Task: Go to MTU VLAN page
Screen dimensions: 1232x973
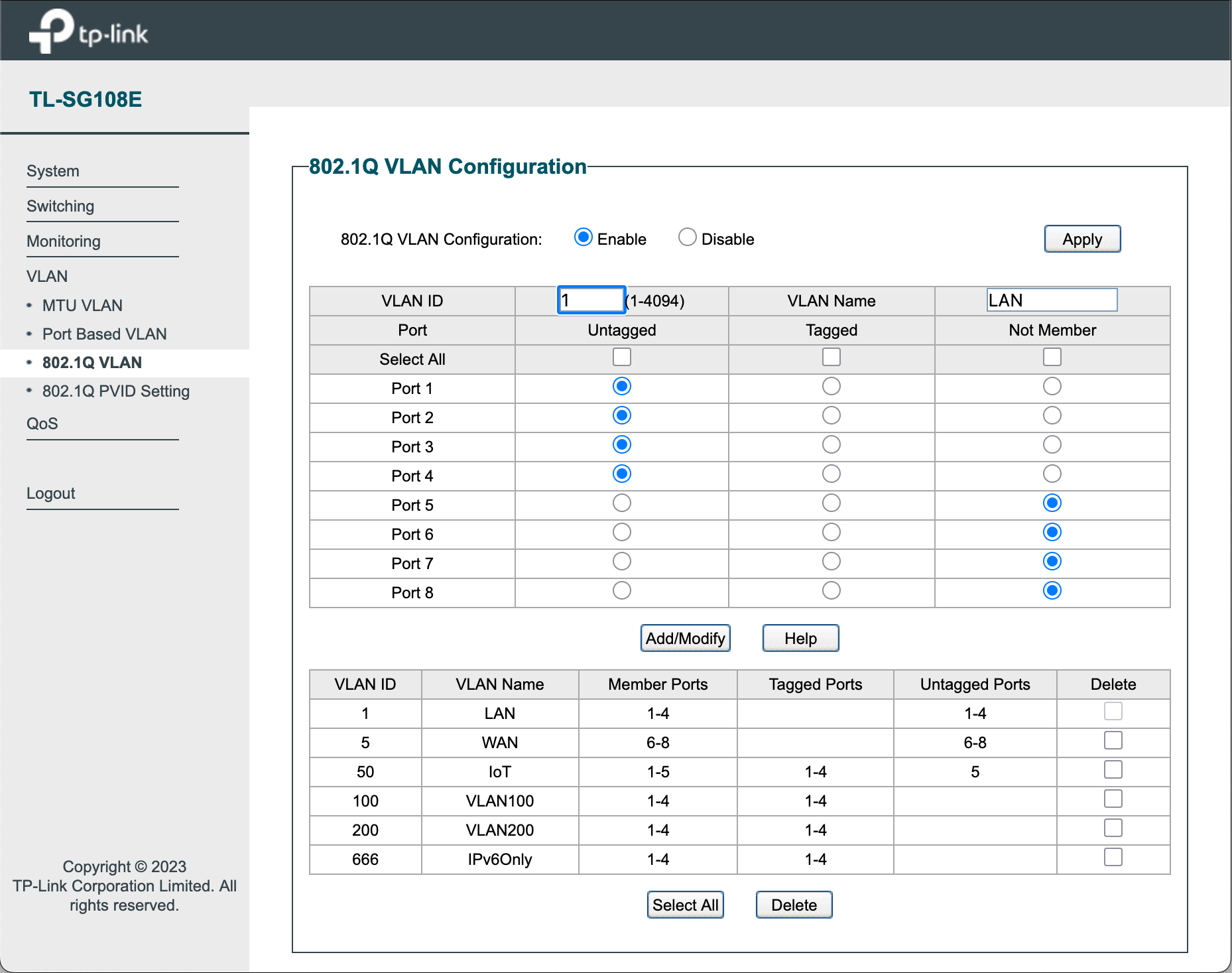Action: [x=82, y=306]
